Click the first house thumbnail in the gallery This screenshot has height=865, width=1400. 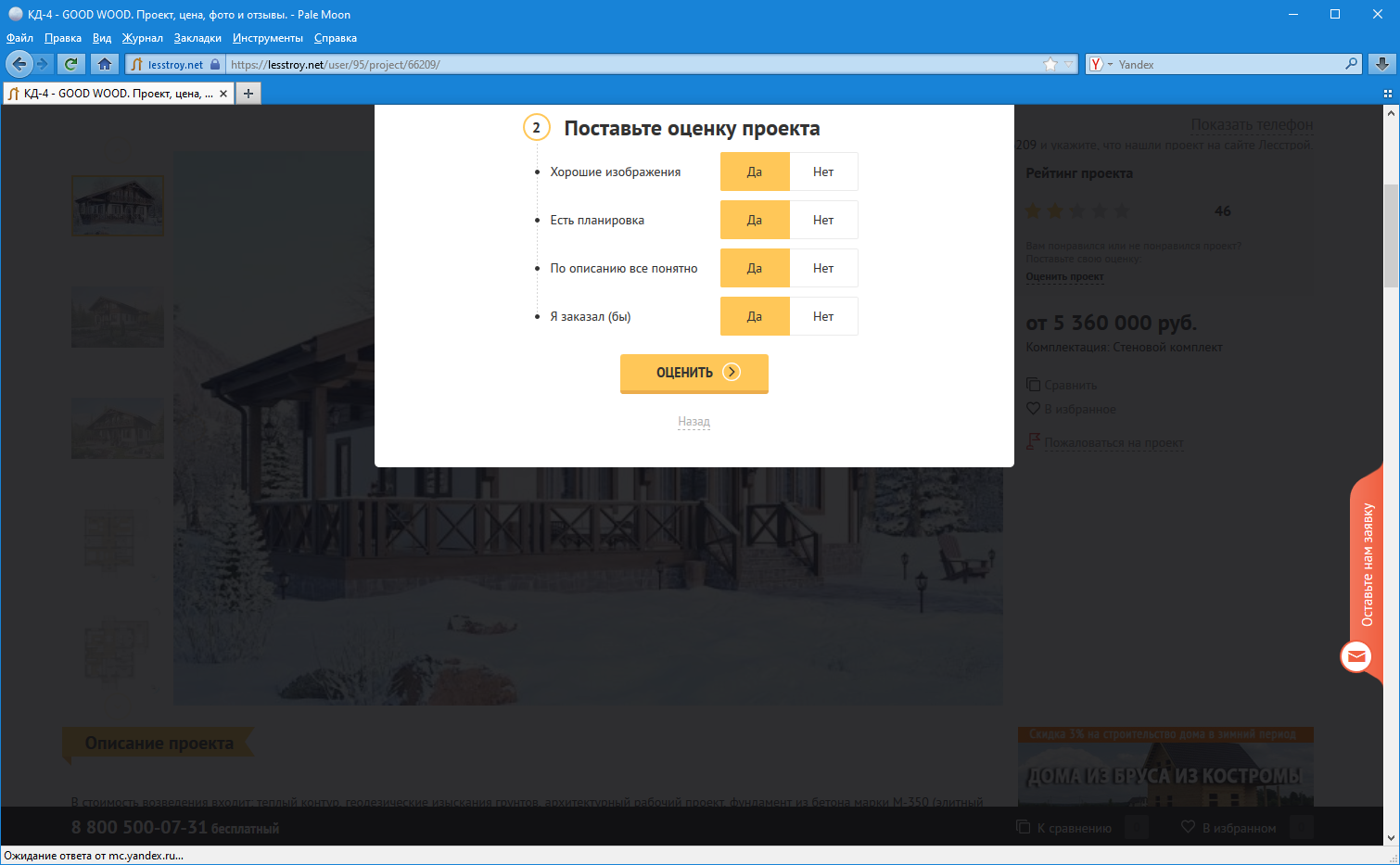[118, 206]
